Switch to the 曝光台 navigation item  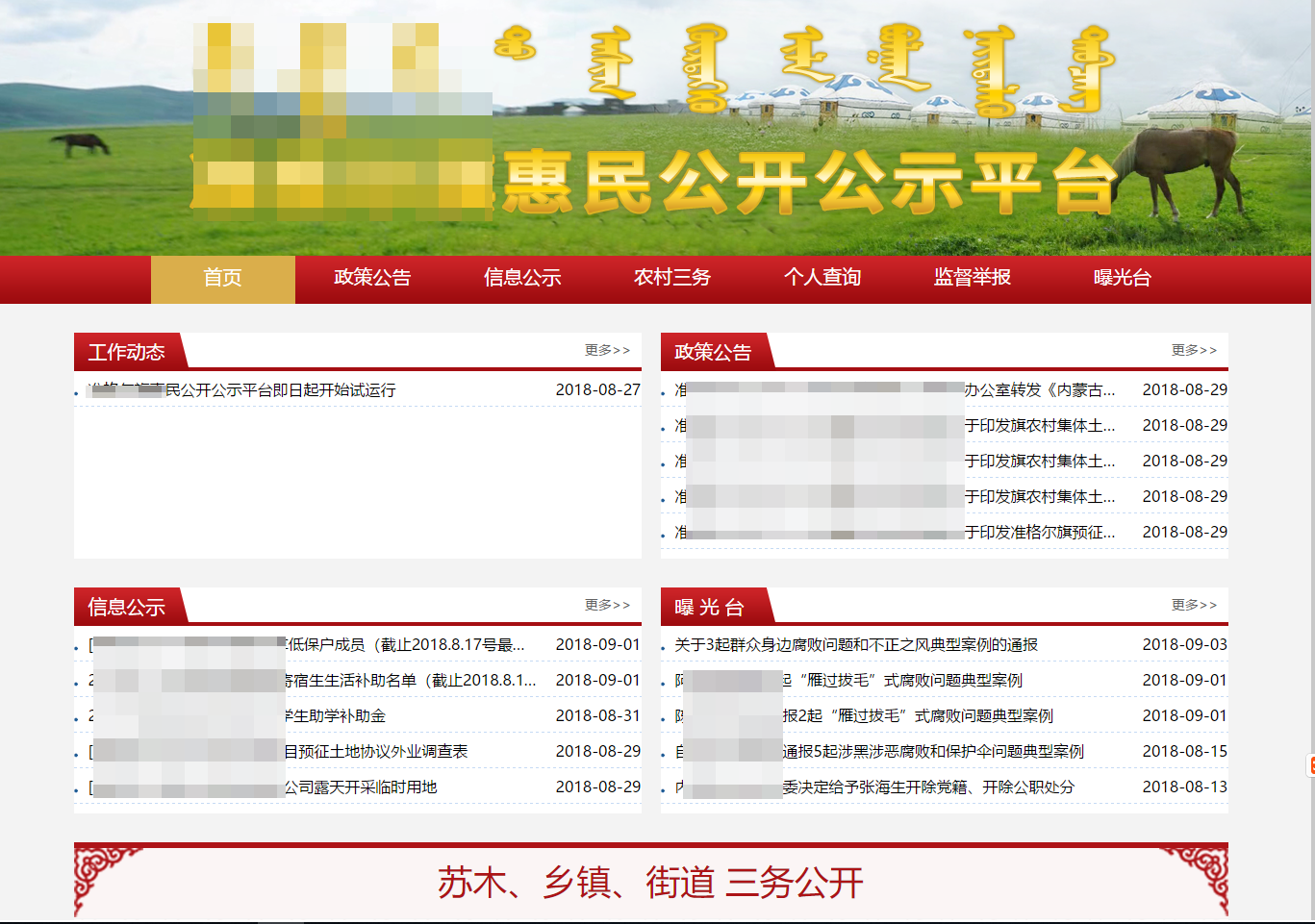[1123, 278]
